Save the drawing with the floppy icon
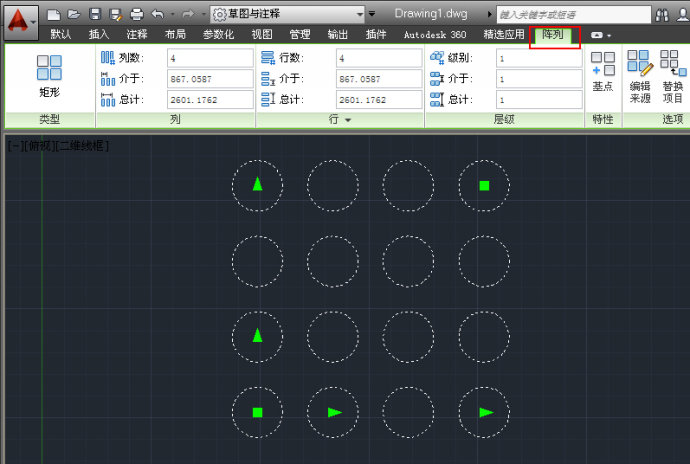This screenshot has width=690, height=464. [x=95, y=15]
